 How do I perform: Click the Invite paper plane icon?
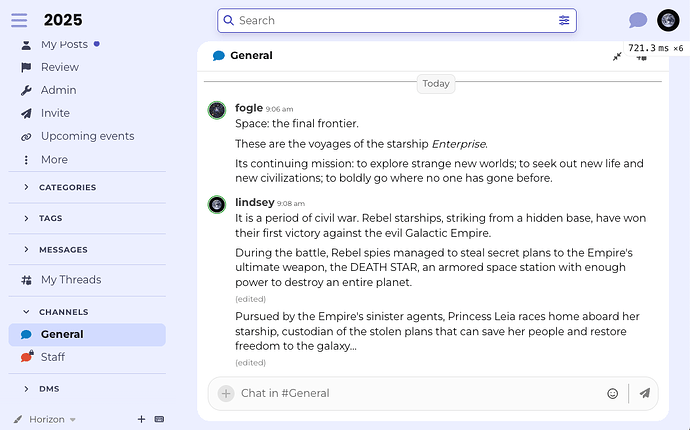pyautogui.click(x=26, y=113)
